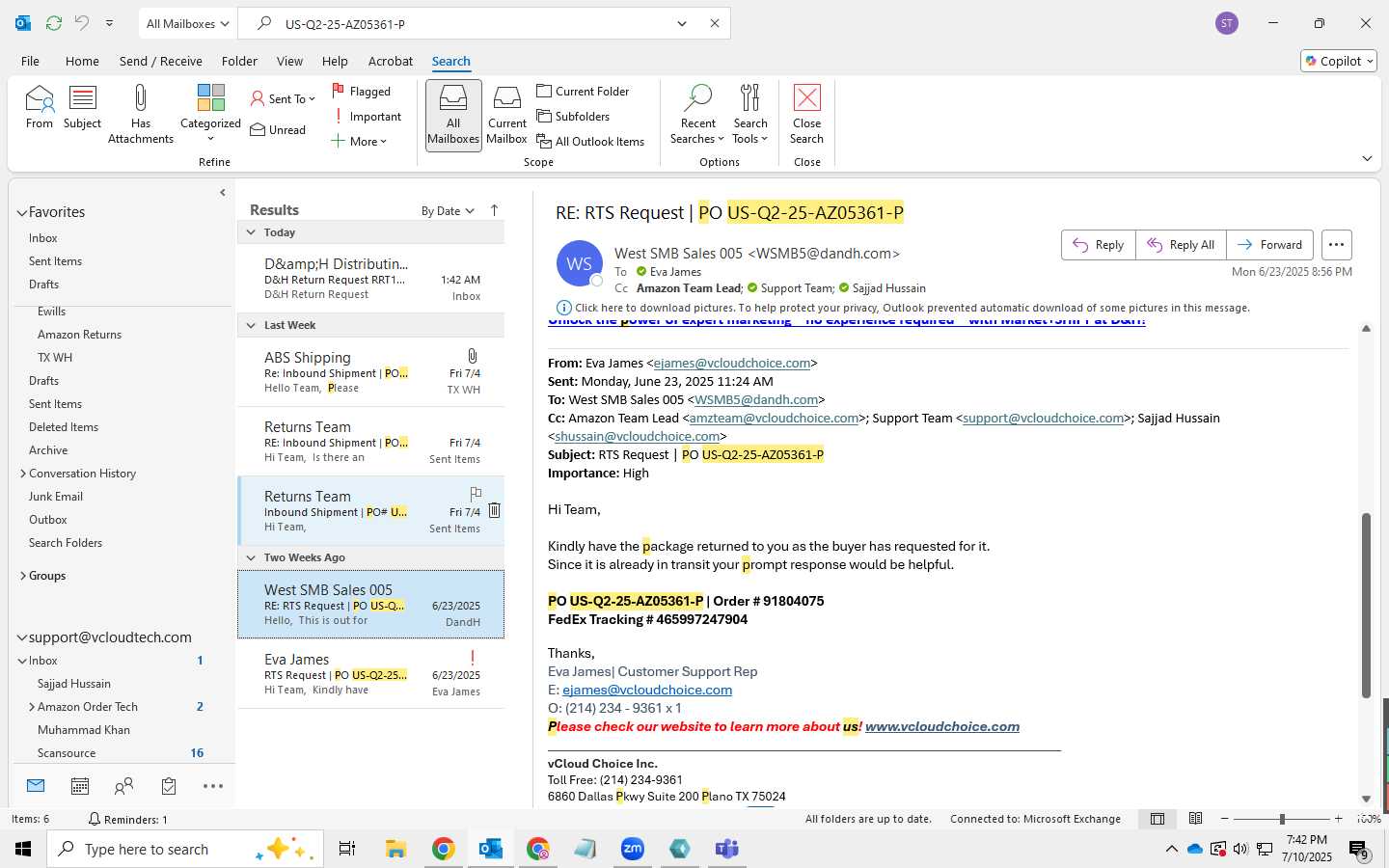Adjust the zoom slider handle
1389x868 pixels.
pos(1282,819)
